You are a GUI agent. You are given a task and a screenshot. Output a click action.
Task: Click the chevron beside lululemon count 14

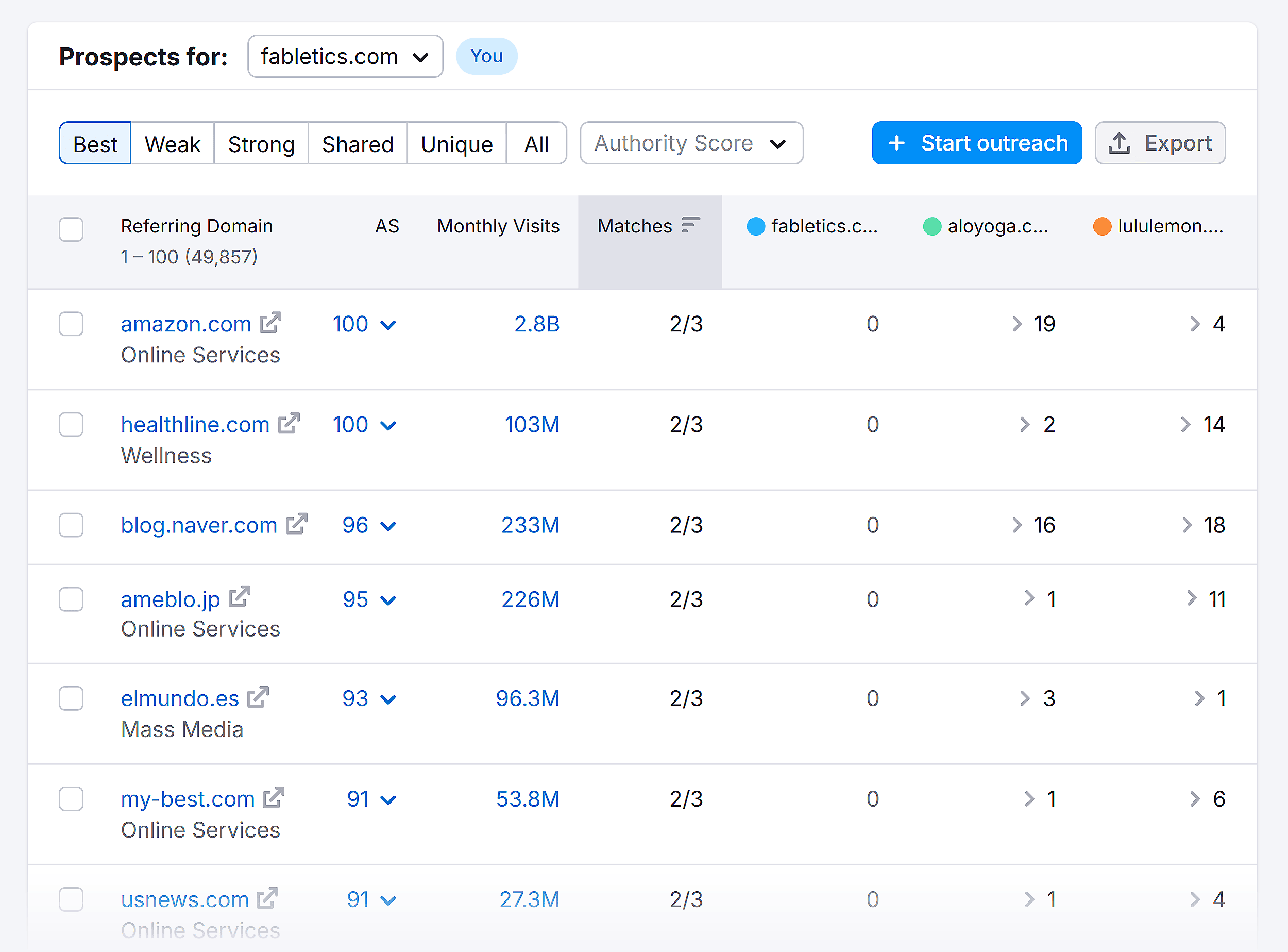coord(1185,425)
